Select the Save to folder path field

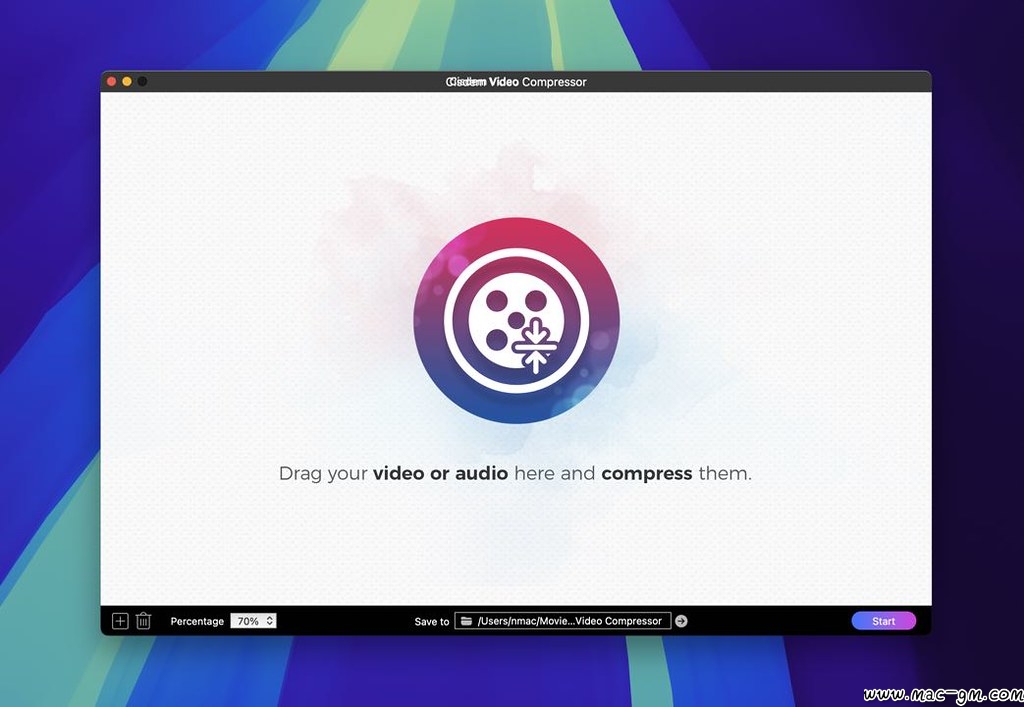tap(563, 621)
